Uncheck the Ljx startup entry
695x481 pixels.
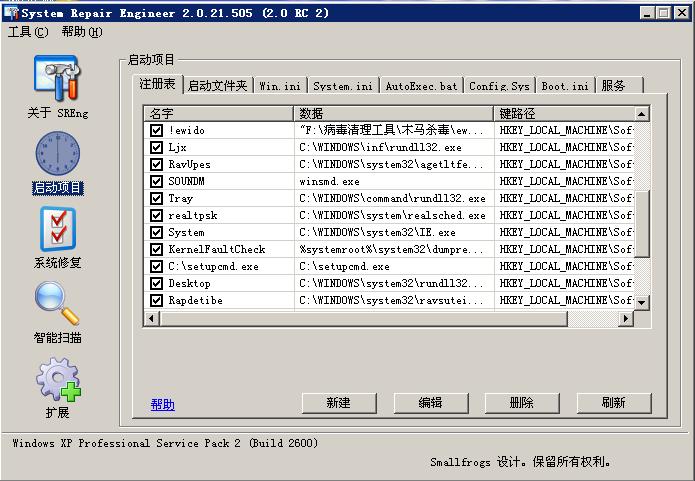tap(156, 147)
